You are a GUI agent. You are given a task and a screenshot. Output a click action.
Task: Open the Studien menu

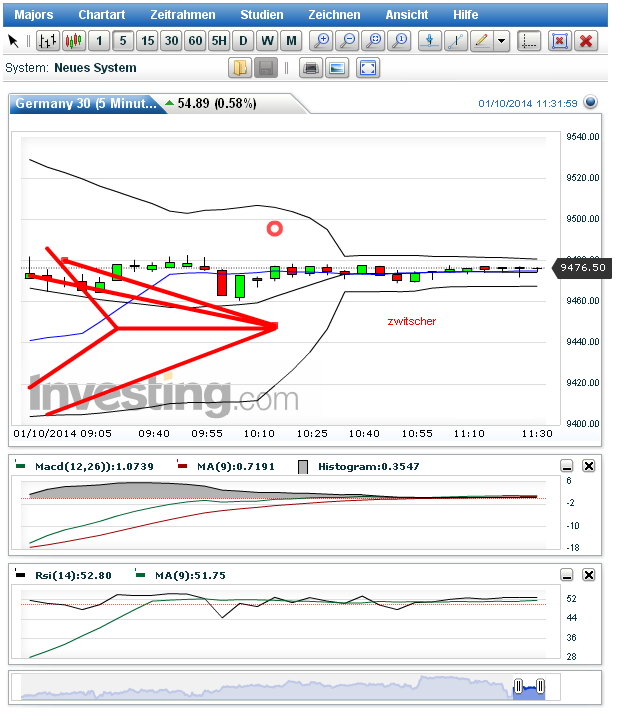(262, 15)
